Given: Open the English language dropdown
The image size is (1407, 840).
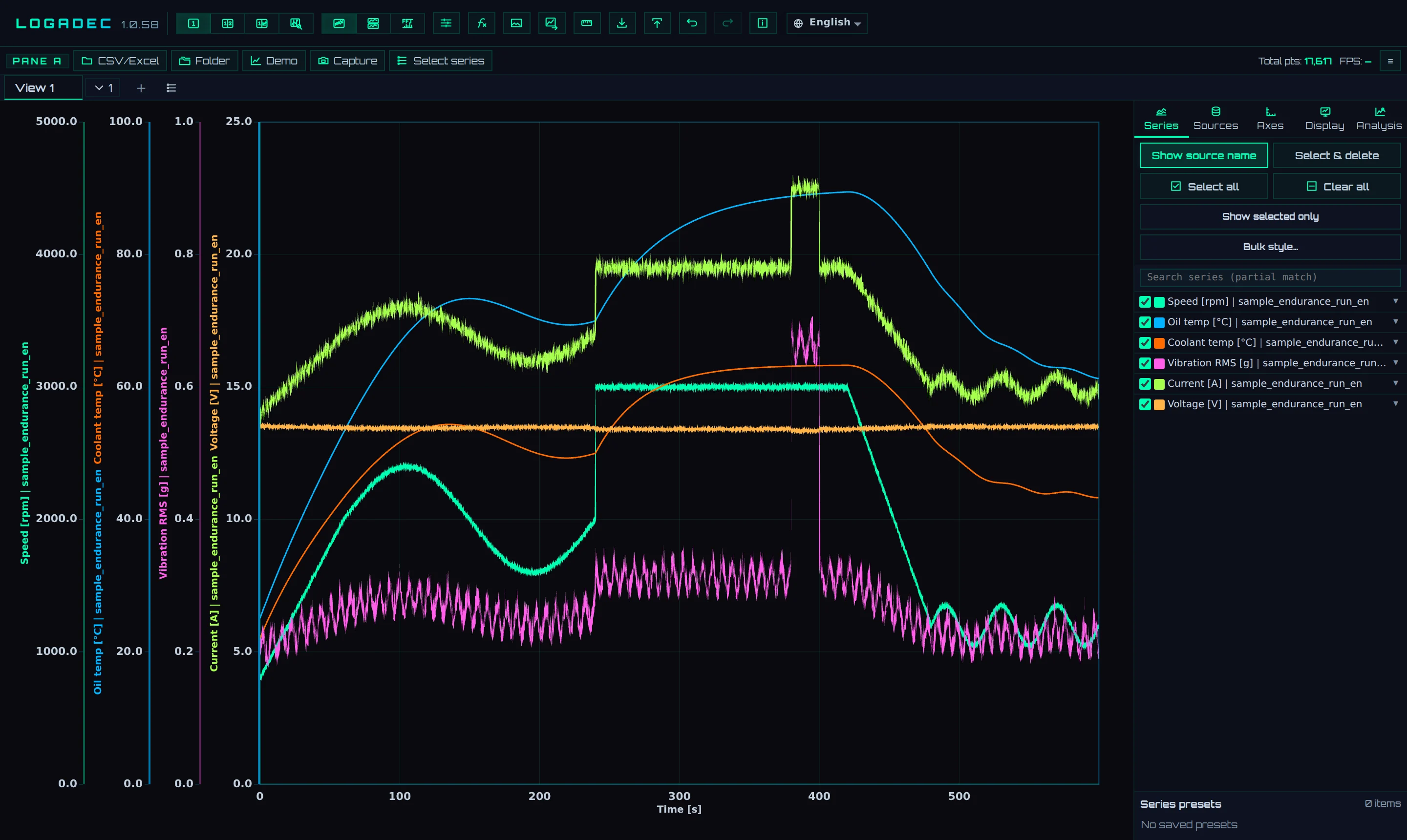Looking at the screenshot, I should [827, 23].
